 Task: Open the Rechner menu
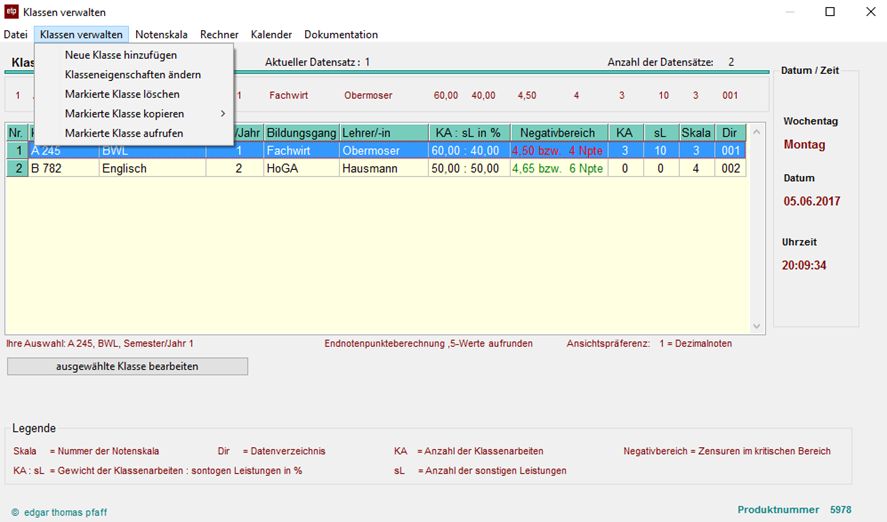pos(219,34)
